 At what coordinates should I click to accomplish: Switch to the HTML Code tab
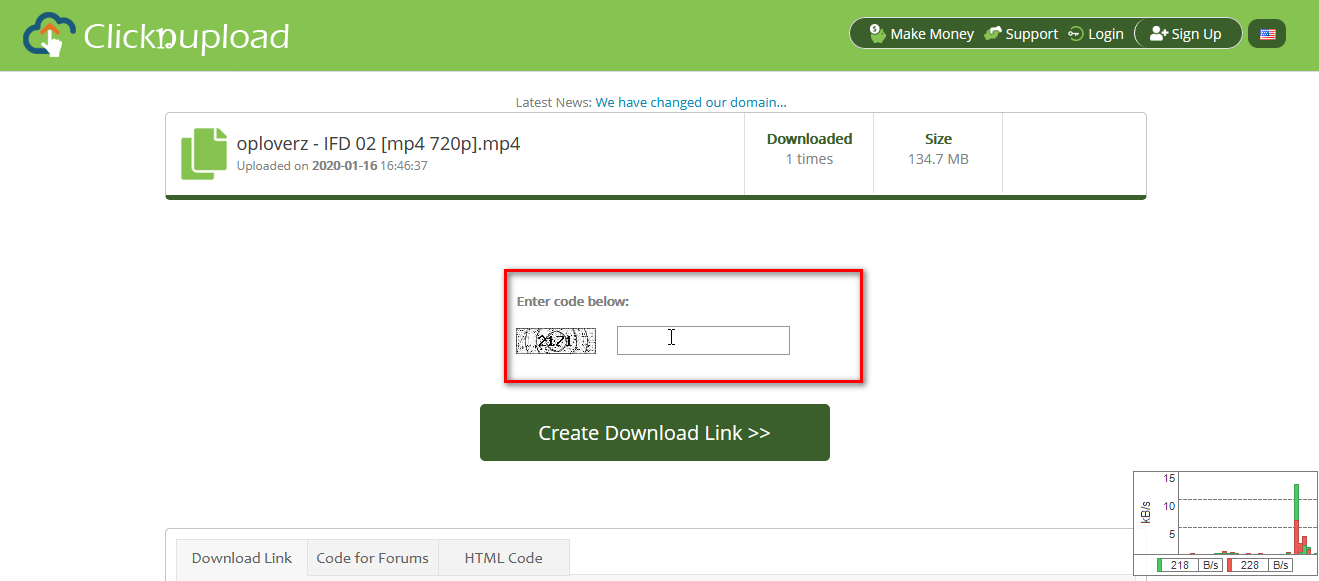(x=502, y=557)
